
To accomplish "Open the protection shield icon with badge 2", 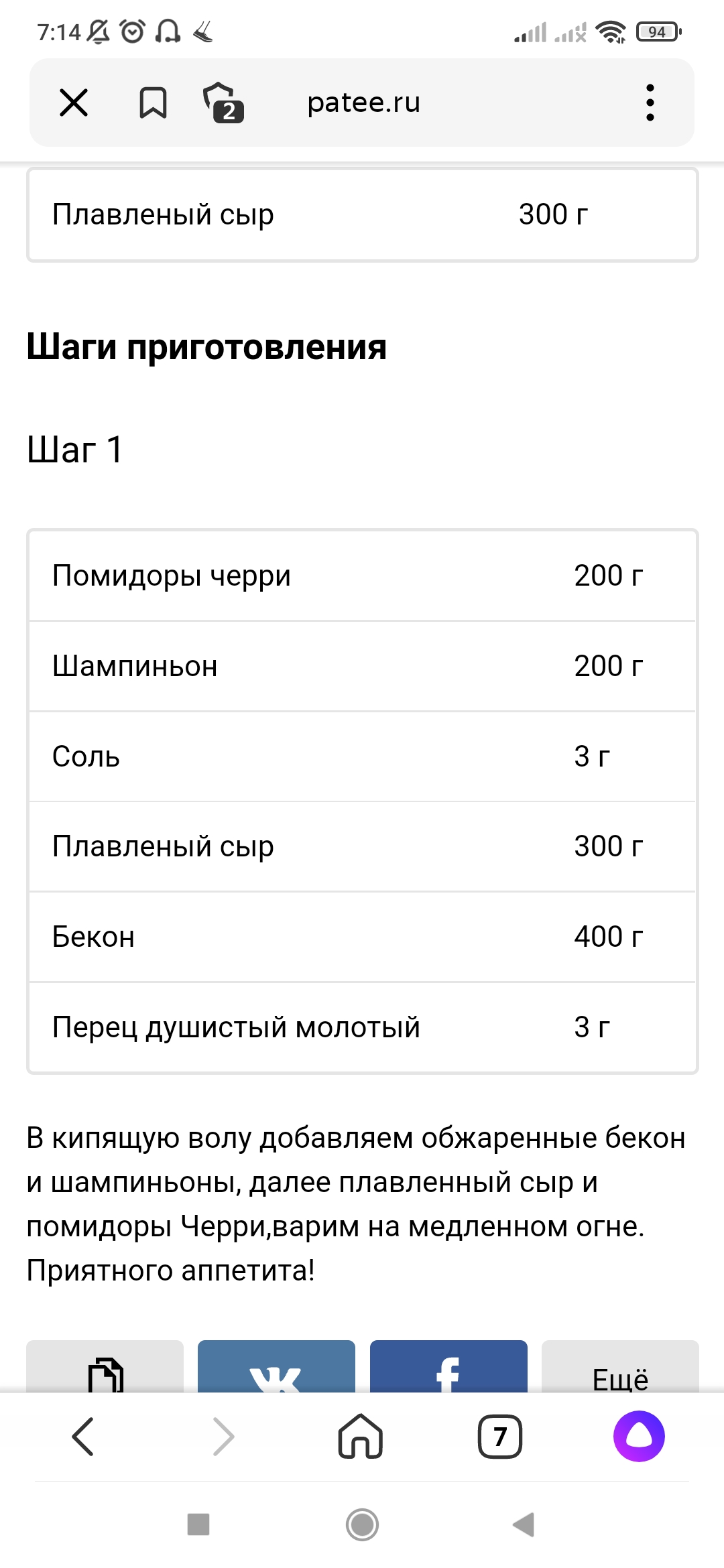I will (x=223, y=103).
